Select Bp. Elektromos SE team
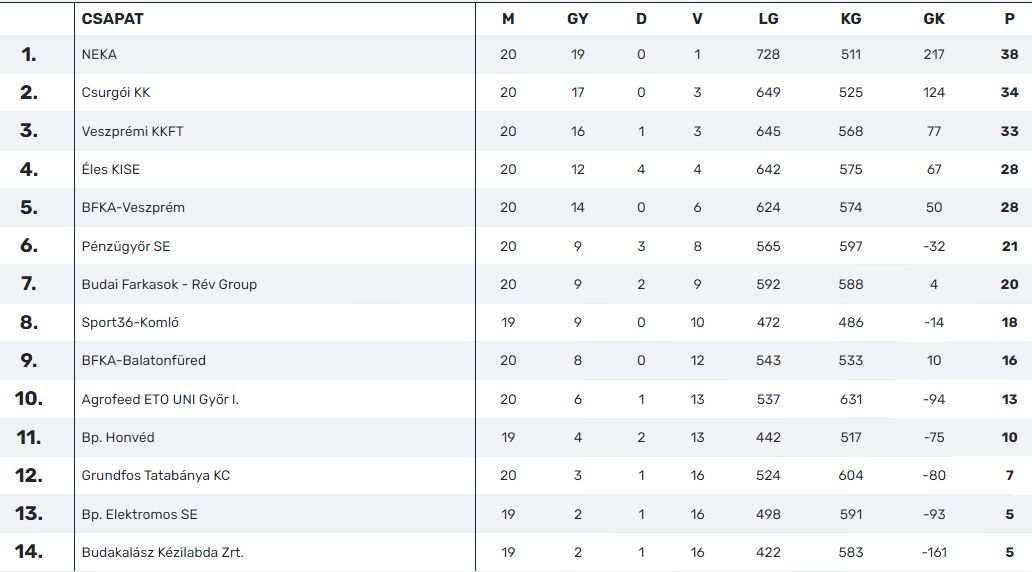The width and height of the screenshot is (1032, 572). point(139,515)
